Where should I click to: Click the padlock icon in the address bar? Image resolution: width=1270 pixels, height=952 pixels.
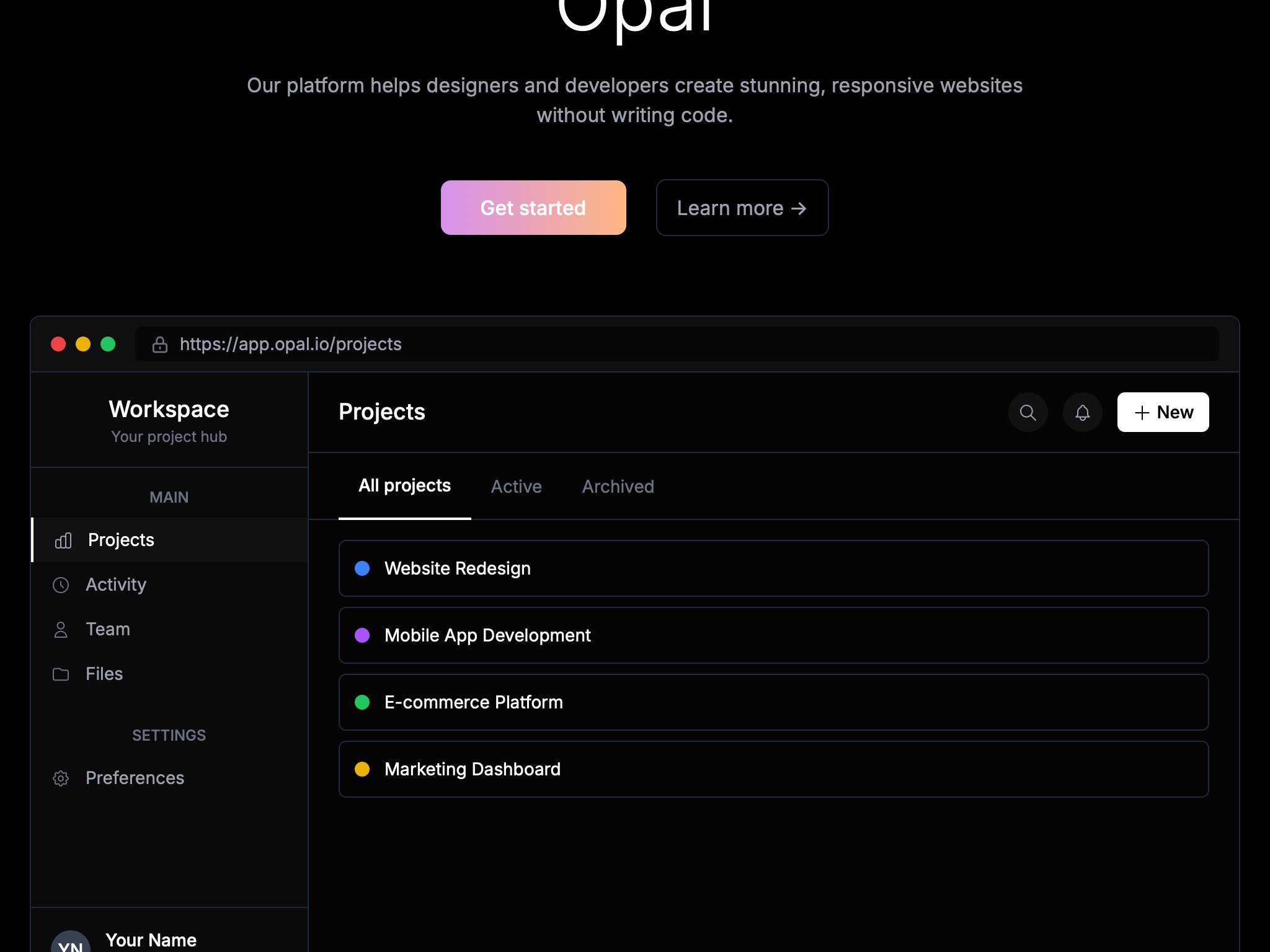tap(159, 344)
